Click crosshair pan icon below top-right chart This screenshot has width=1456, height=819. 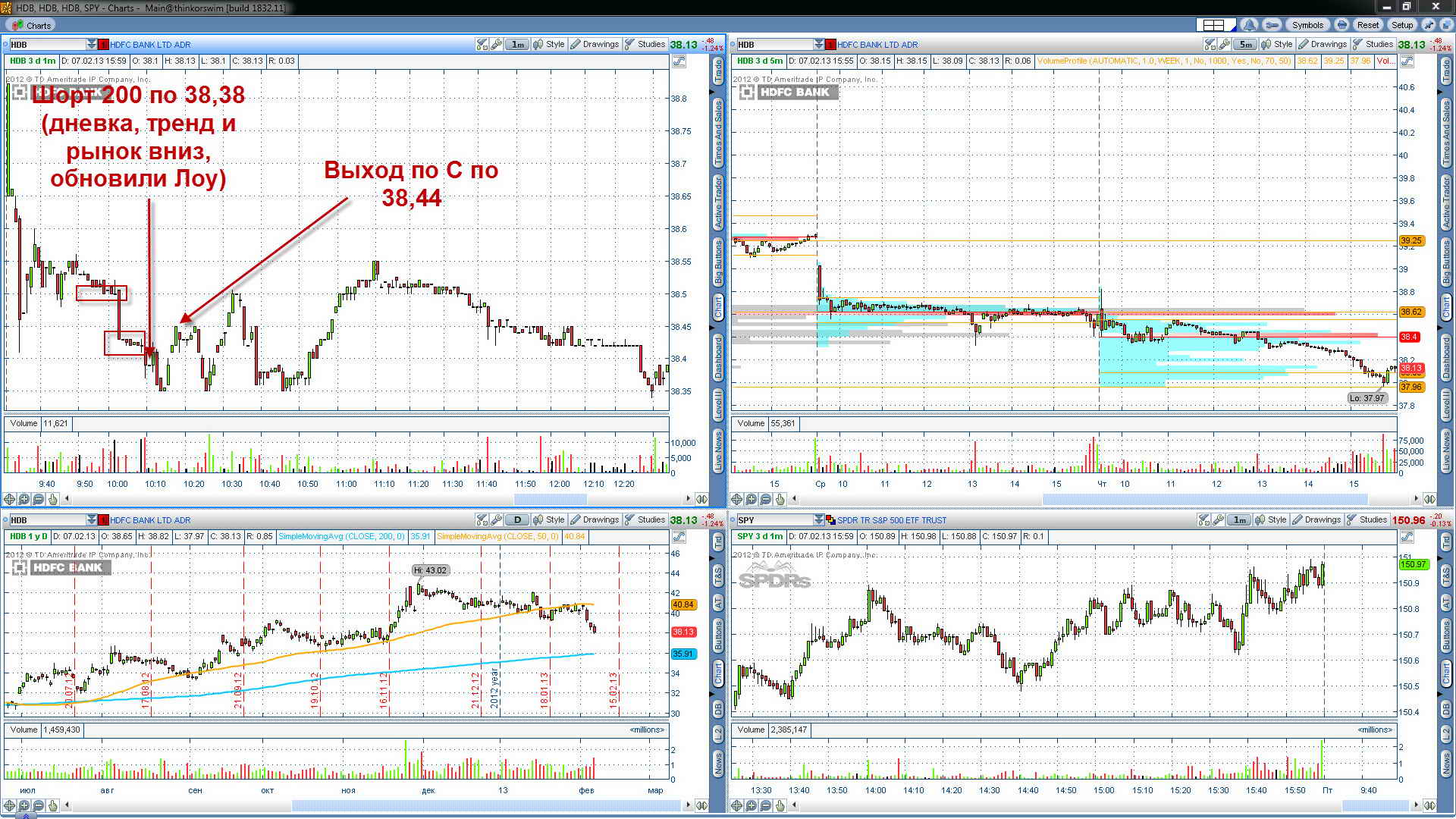coord(736,499)
